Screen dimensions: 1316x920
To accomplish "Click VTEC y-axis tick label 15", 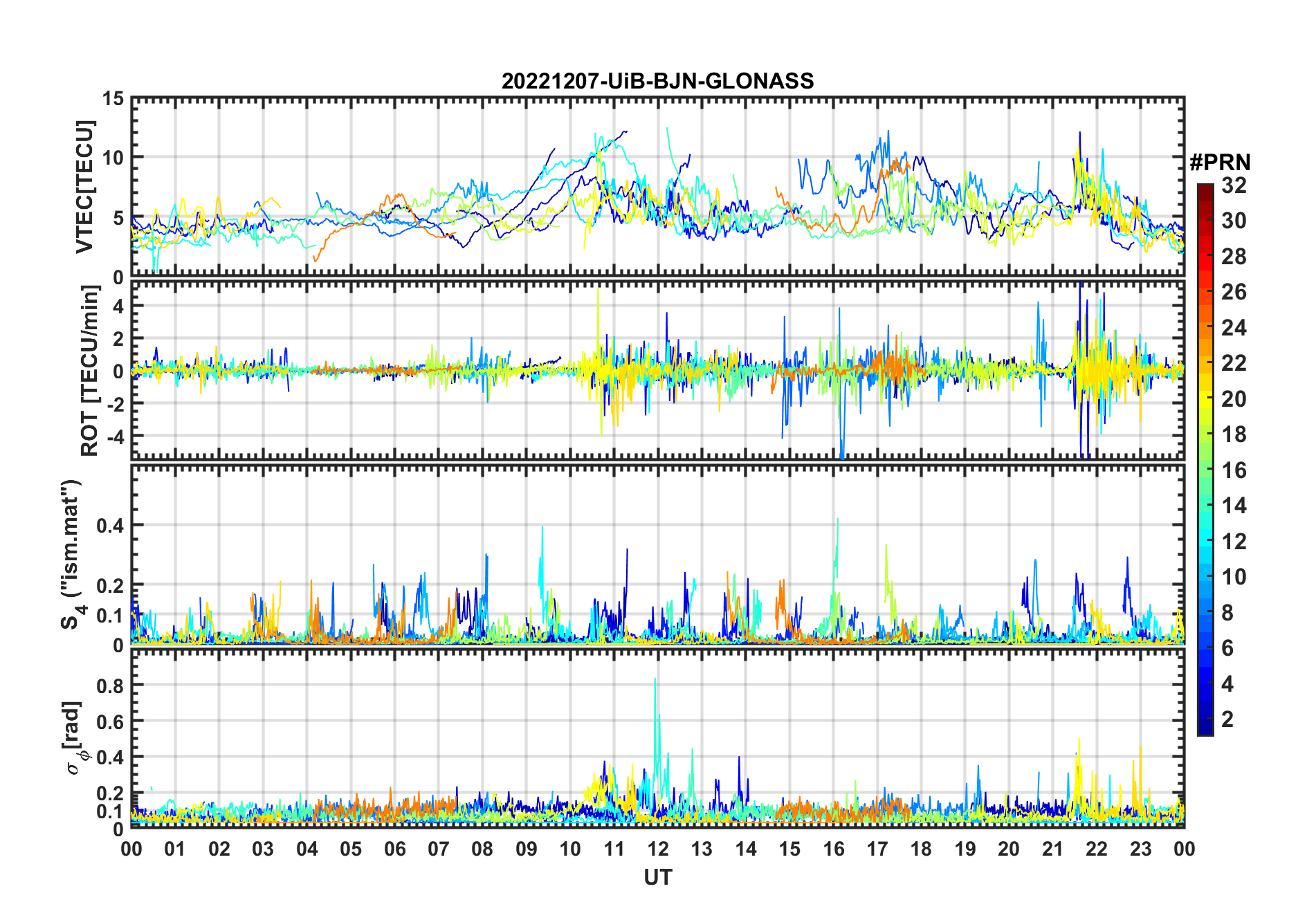I will [113, 99].
